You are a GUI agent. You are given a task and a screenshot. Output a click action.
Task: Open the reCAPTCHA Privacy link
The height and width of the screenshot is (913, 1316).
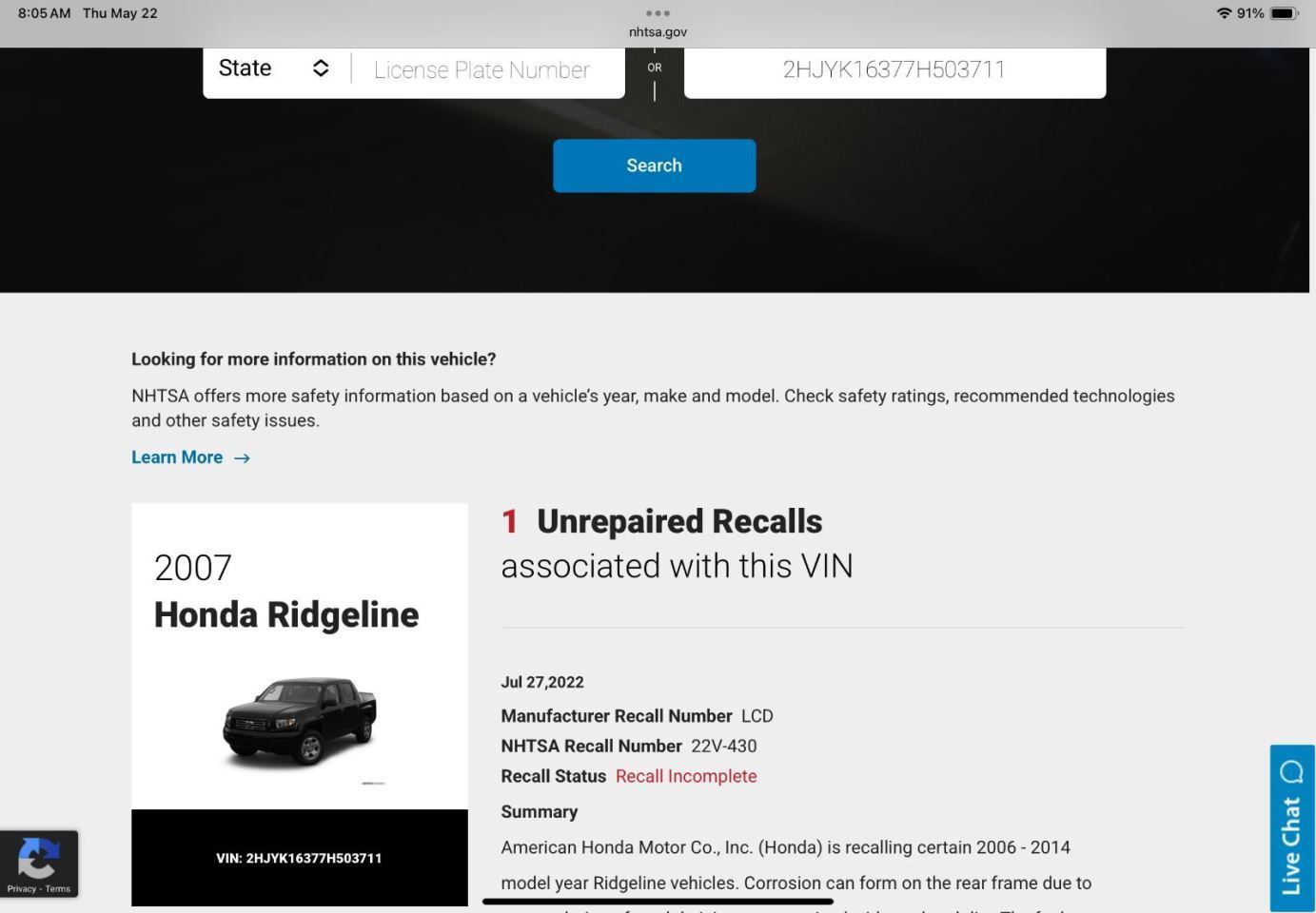point(22,889)
